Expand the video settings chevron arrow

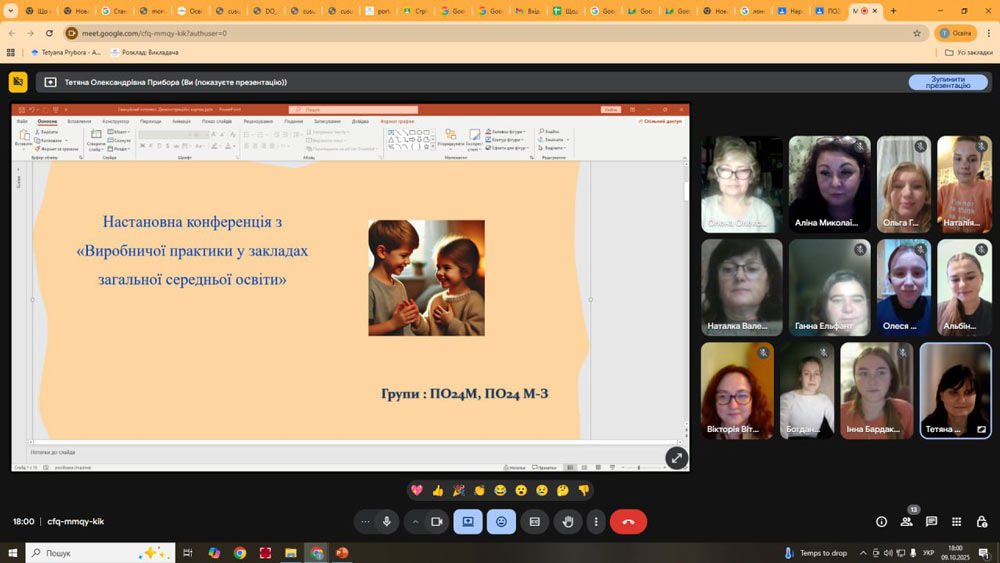[x=416, y=521]
